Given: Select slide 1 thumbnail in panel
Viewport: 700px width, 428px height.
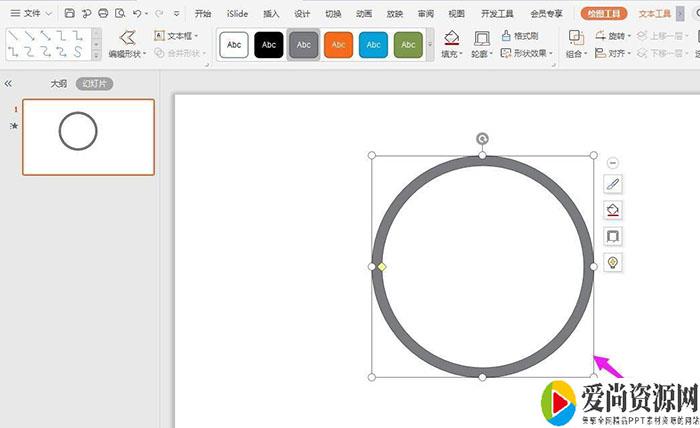Looking at the screenshot, I should [88, 137].
